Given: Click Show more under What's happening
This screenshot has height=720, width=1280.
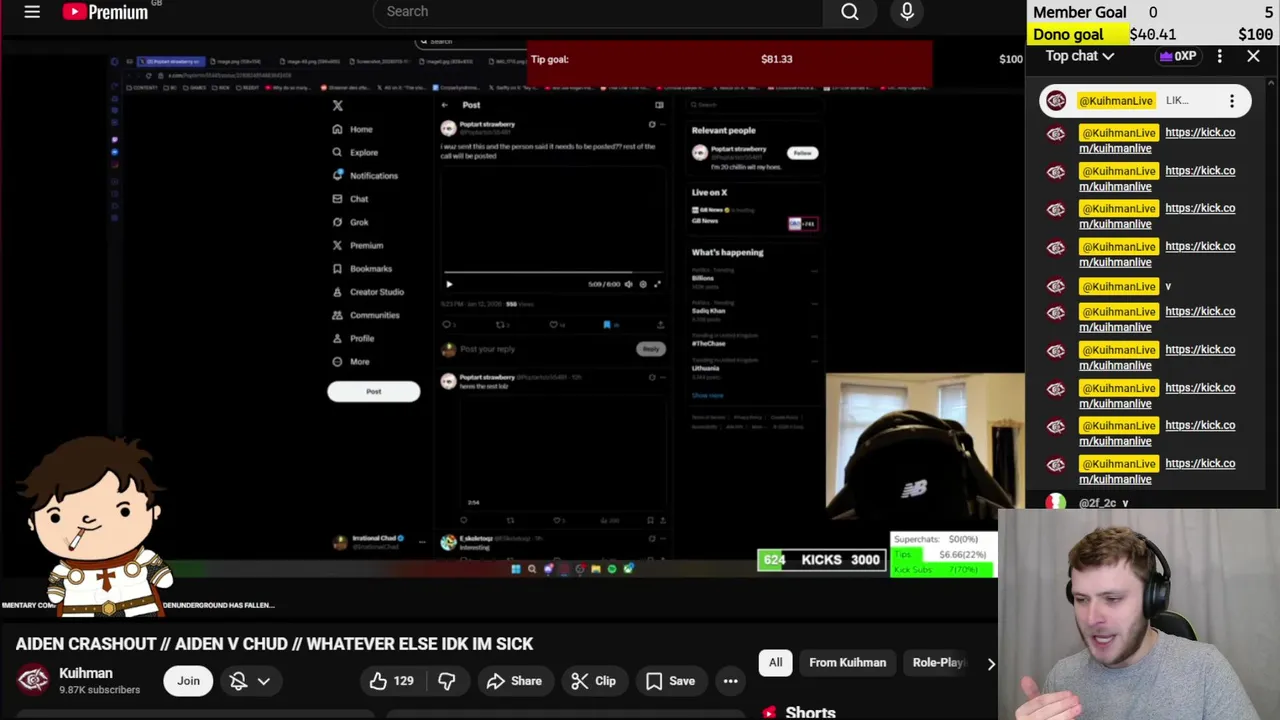Looking at the screenshot, I should [x=707, y=395].
